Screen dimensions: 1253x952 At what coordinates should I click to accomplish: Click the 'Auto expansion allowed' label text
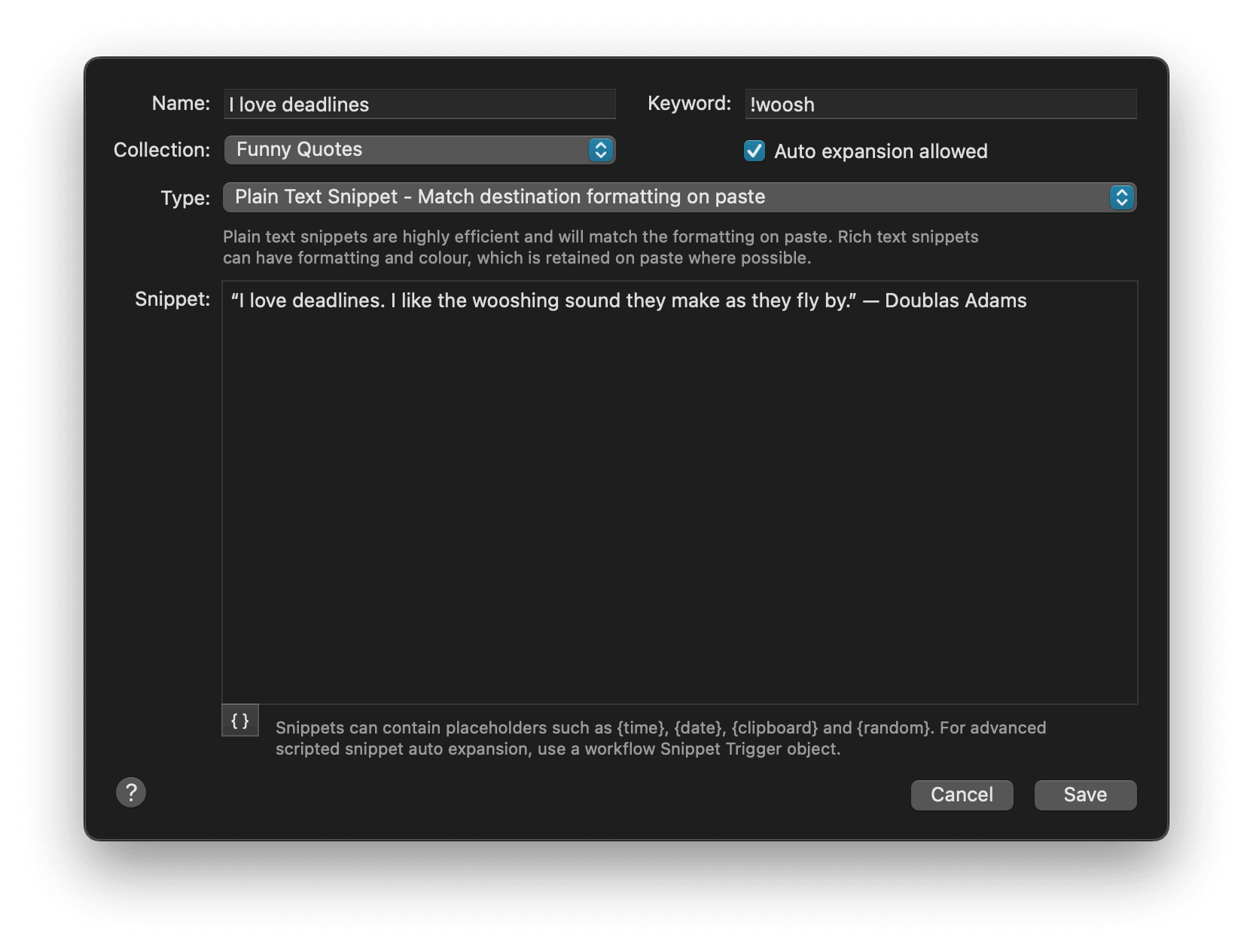pyautogui.click(x=880, y=151)
